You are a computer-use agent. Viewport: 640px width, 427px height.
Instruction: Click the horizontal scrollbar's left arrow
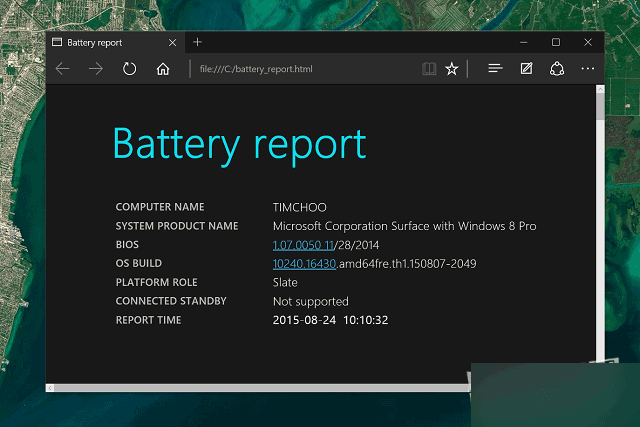pyautogui.click(x=51, y=387)
